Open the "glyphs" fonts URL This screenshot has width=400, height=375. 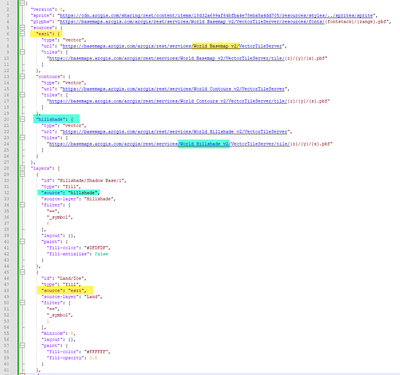(x=192, y=22)
